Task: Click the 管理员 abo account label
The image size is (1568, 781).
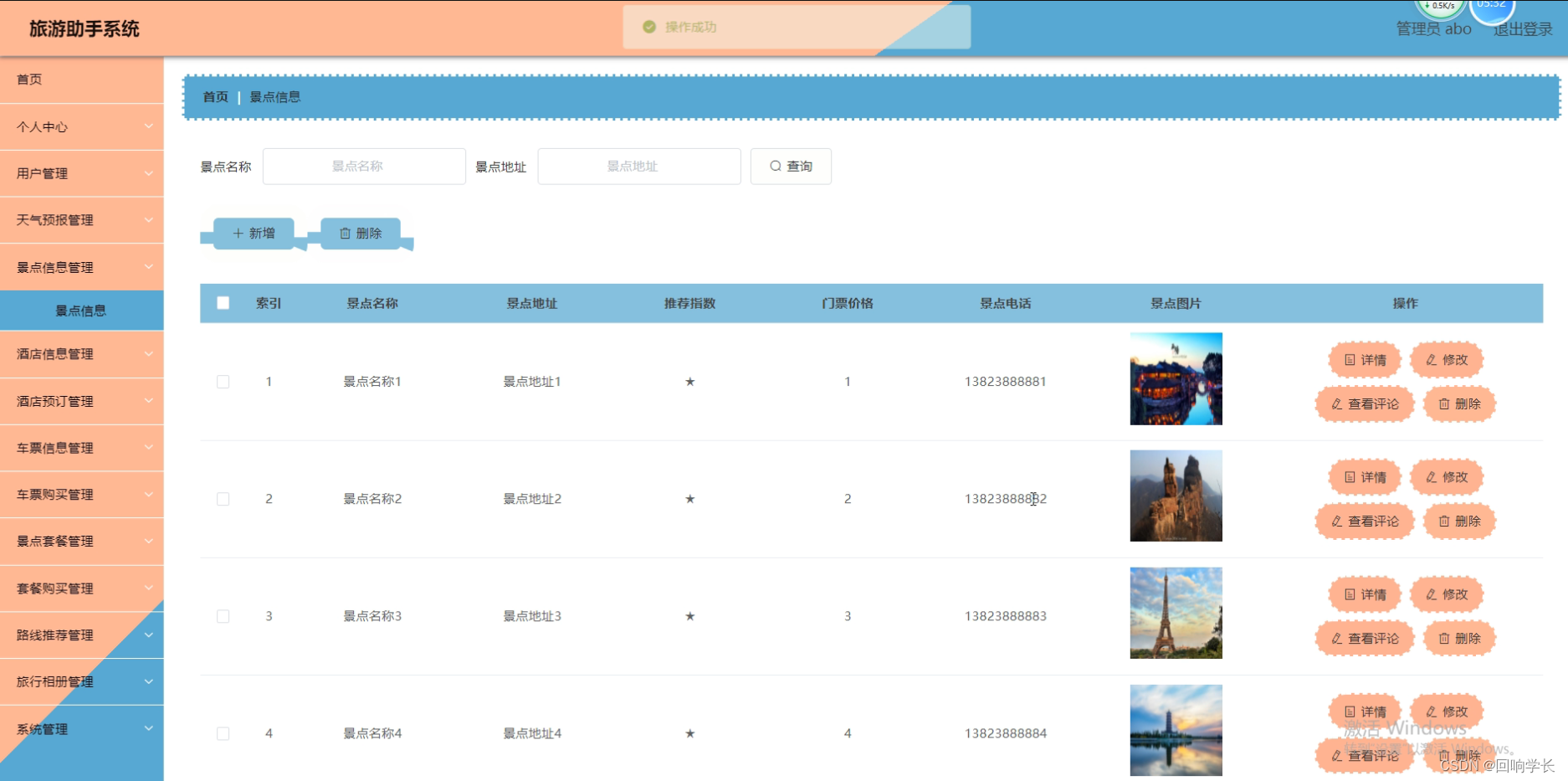Action: [x=1433, y=29]
